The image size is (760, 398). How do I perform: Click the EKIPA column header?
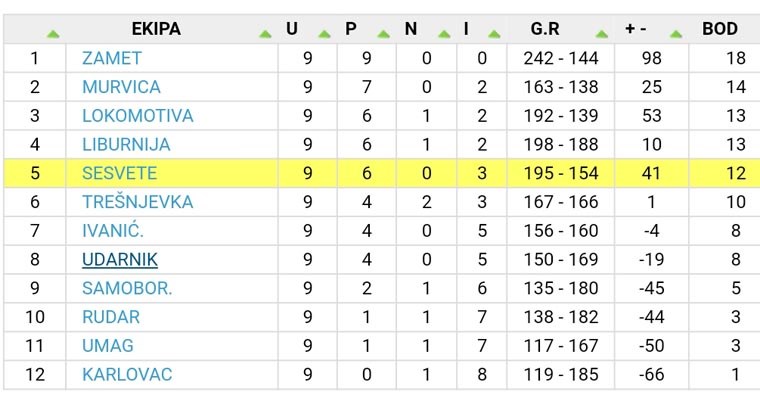point(156,29)
